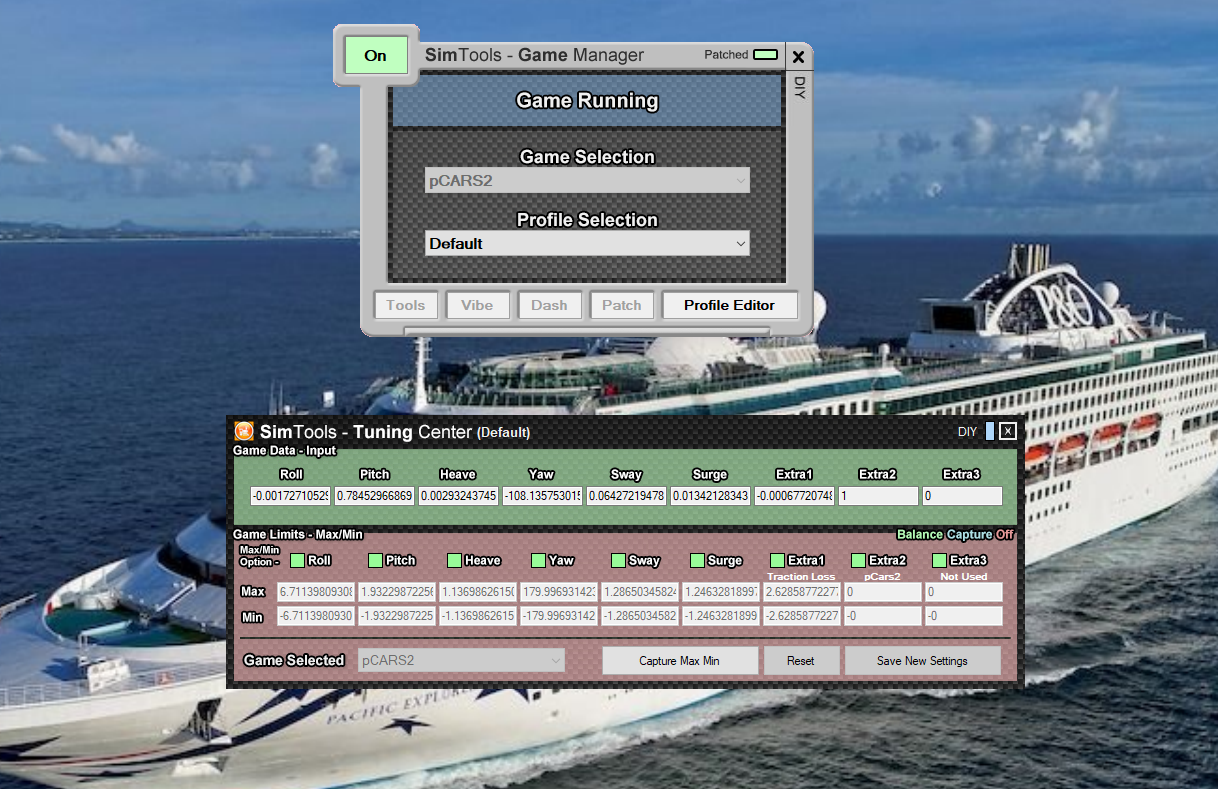This screenshot has height=789, width=1218.
Task: Open the Game Selection dropdown showing pCARS2
Action: (587, 181)
